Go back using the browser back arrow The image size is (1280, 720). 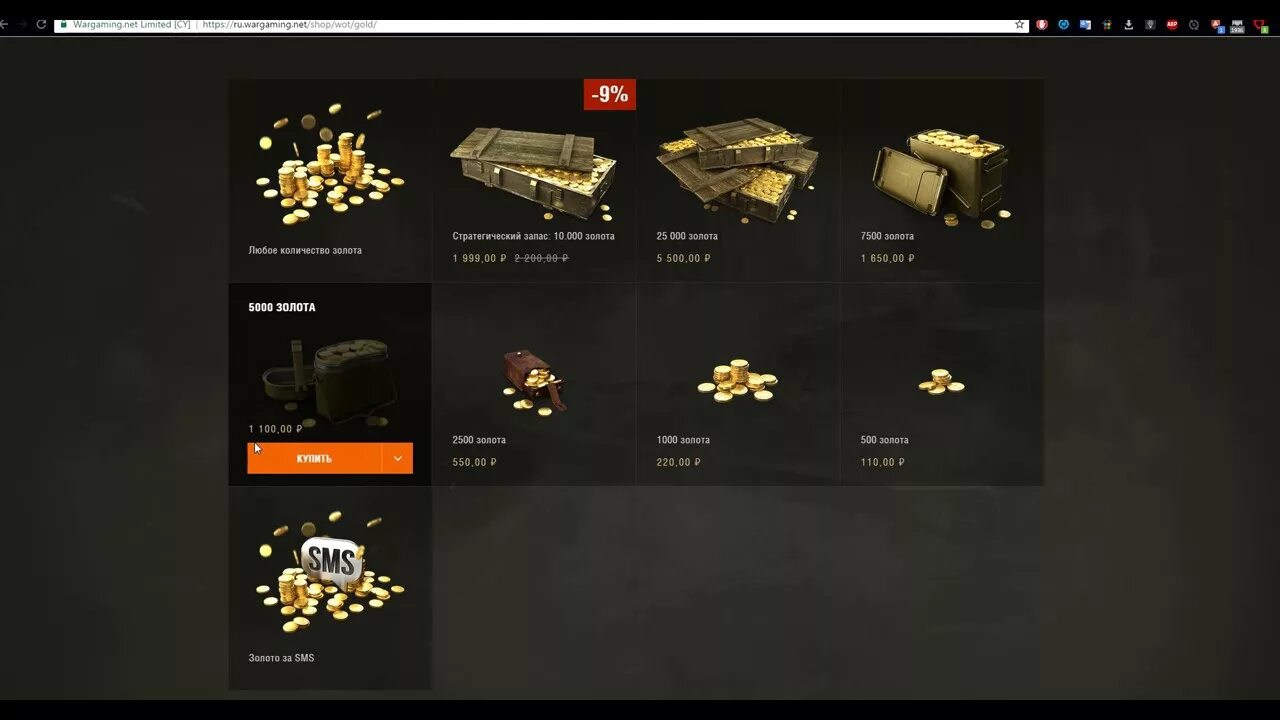[4, 24]
